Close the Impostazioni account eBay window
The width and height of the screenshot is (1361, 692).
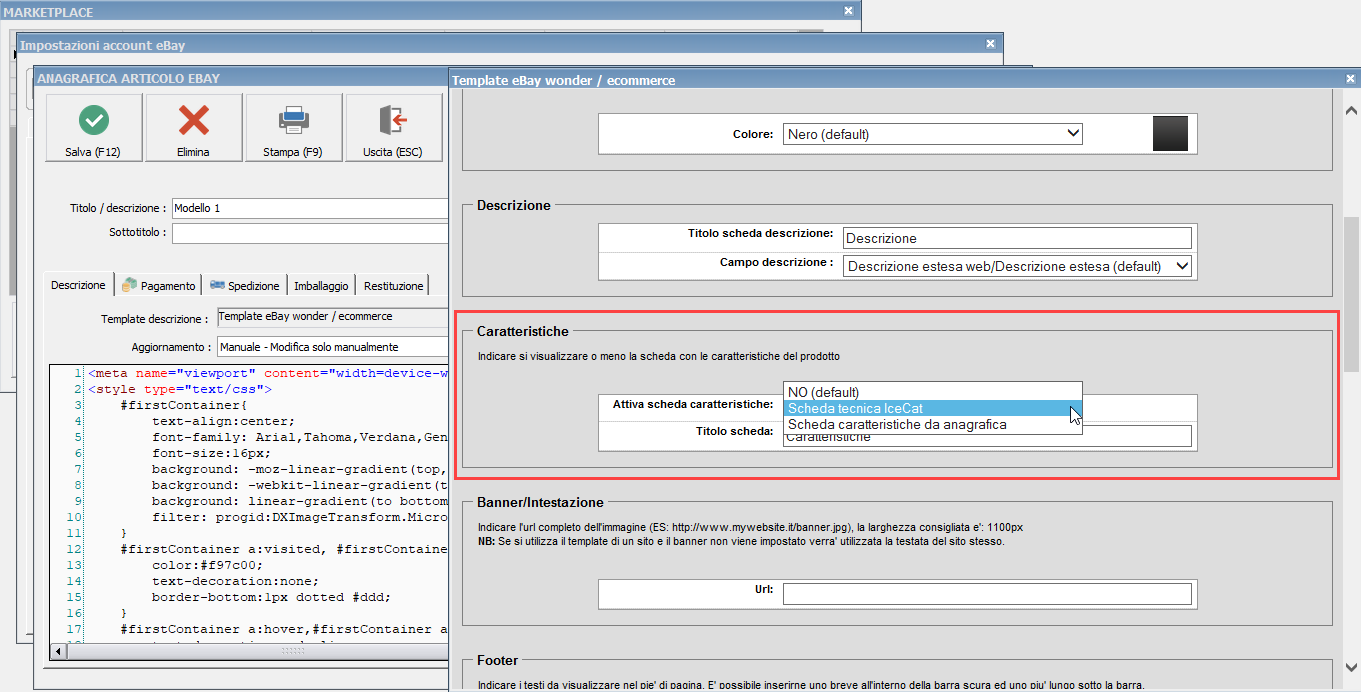[990, 45]
